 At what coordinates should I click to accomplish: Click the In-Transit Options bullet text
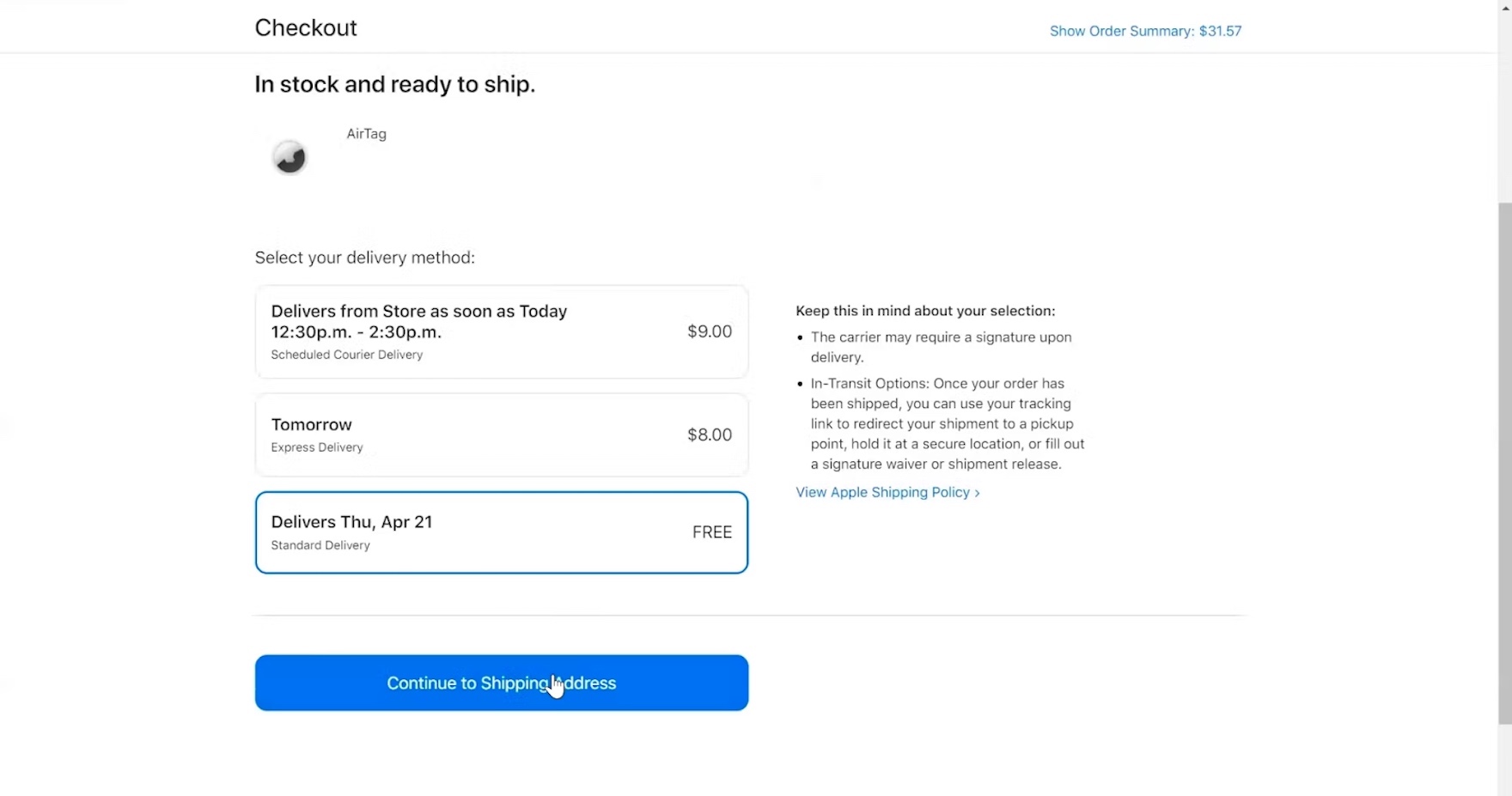point(947,423)
